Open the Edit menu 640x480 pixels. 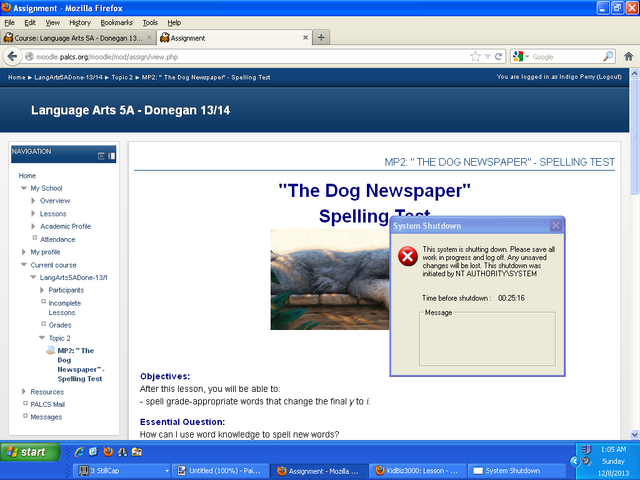coord(30,22)
